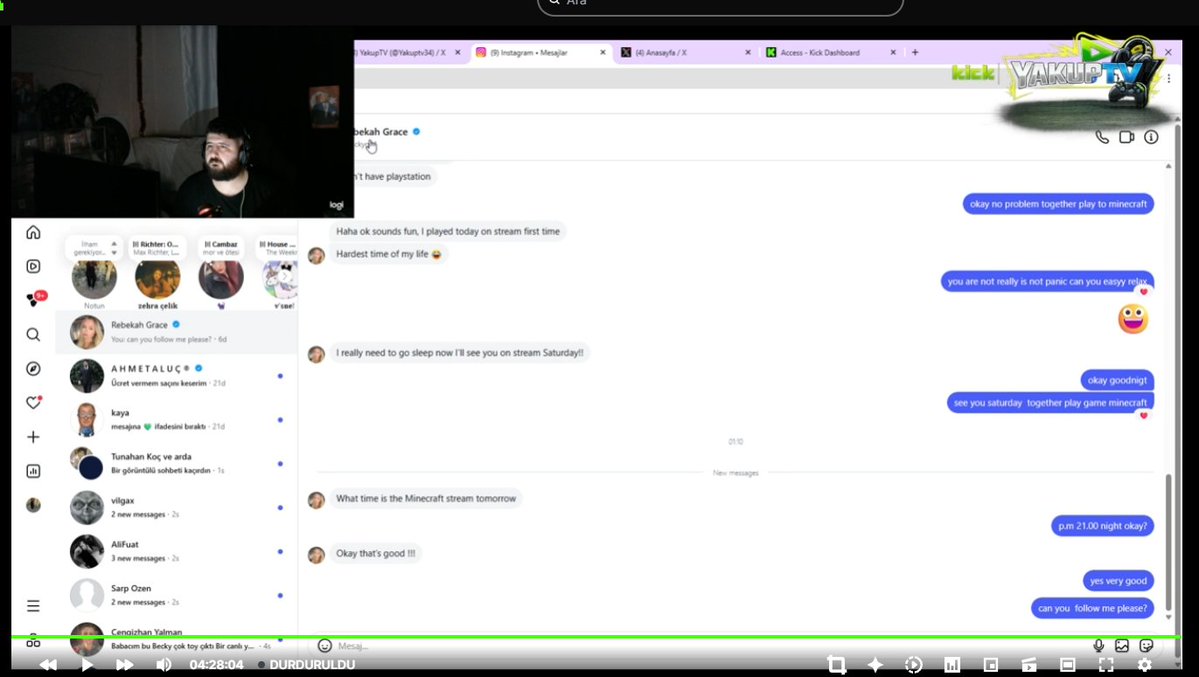Close the Kick Dashboard tab
1199x677 pixels.
coord(892,53)
